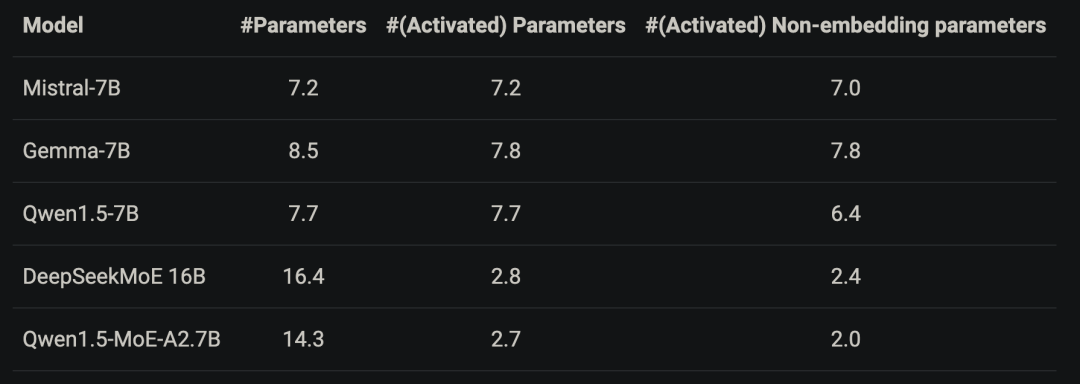This screenshot has width=1080, height=384.
Task: Select the Qwen1.5-7B row label
Action: coord(81,214)
